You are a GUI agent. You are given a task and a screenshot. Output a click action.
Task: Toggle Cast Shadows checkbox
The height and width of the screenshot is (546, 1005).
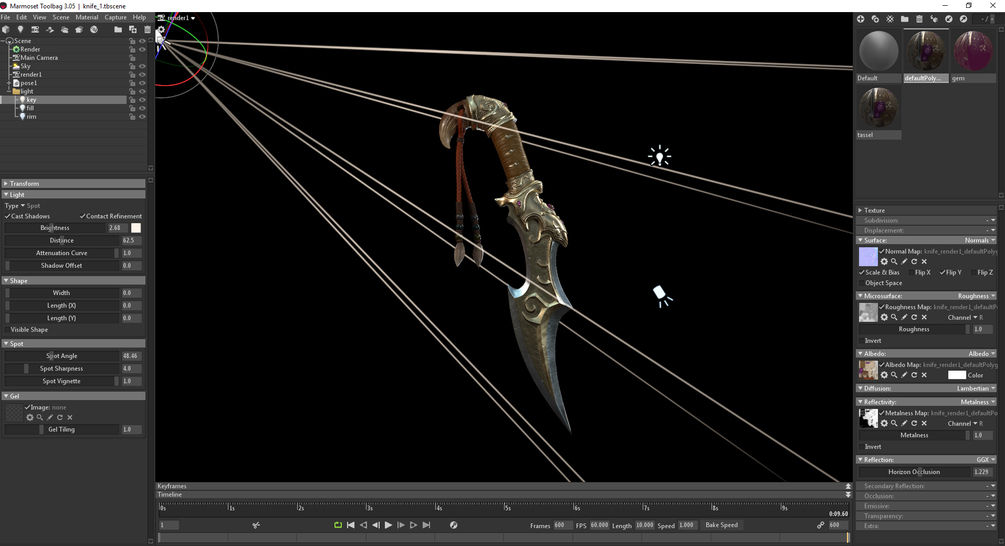8,216
